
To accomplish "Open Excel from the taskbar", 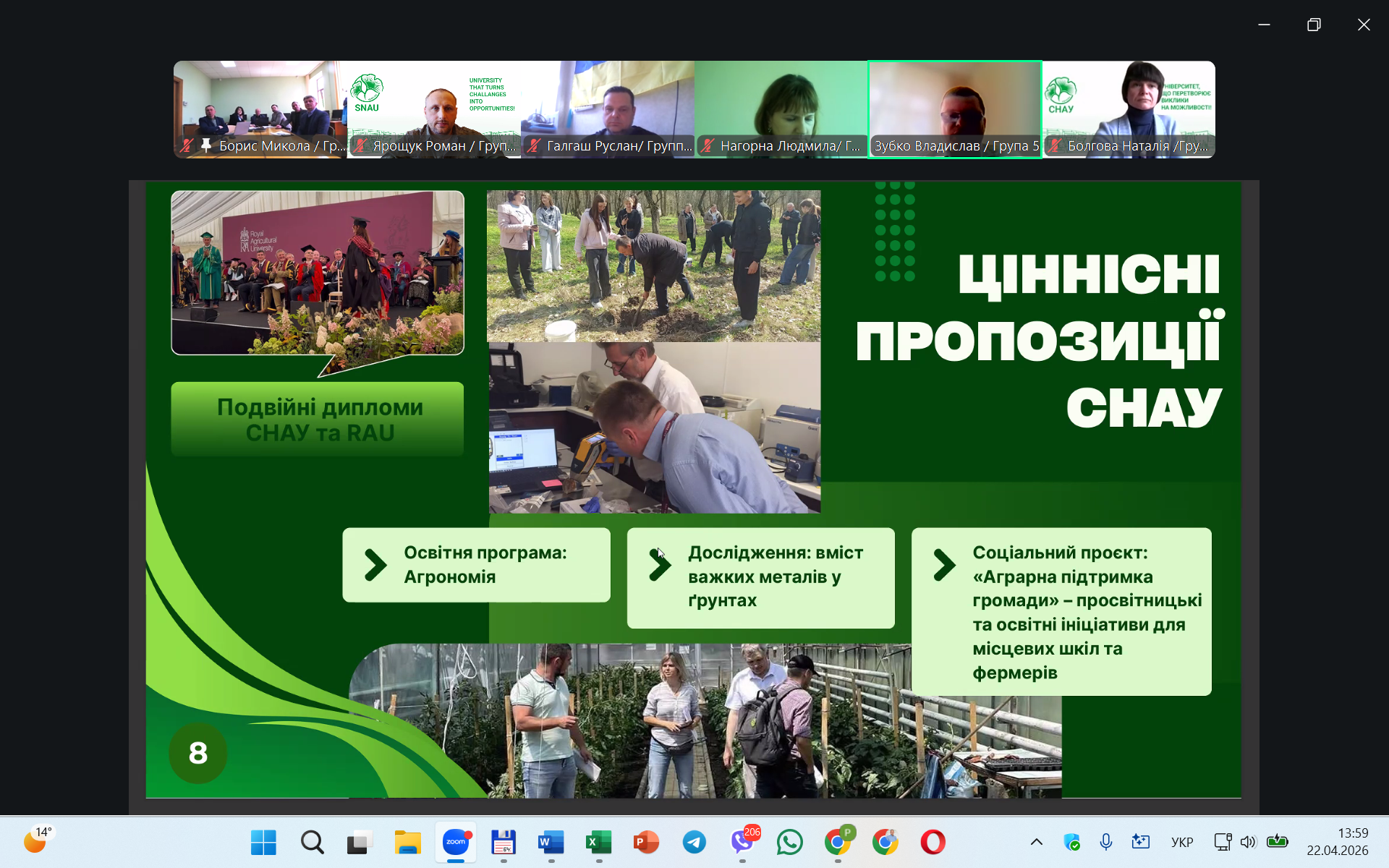I will point(598,842).
